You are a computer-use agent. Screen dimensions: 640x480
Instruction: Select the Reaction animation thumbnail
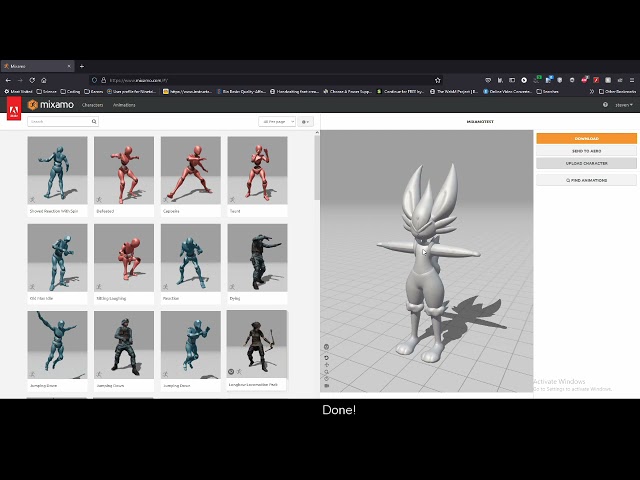click(191, 258)
